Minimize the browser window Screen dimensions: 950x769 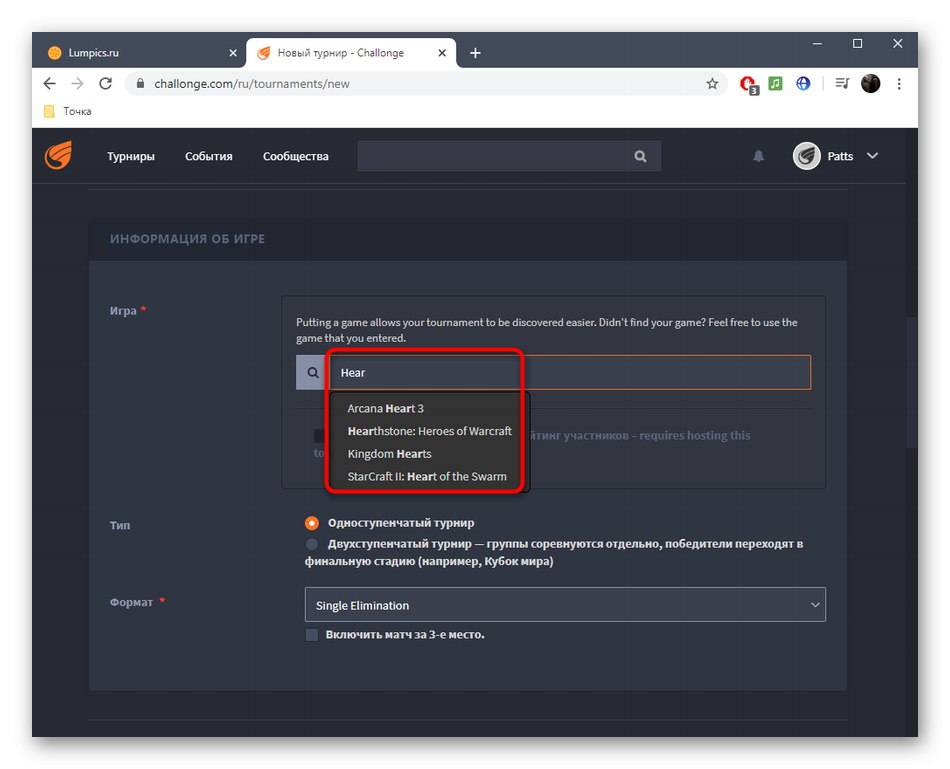(x=817, y=44)
